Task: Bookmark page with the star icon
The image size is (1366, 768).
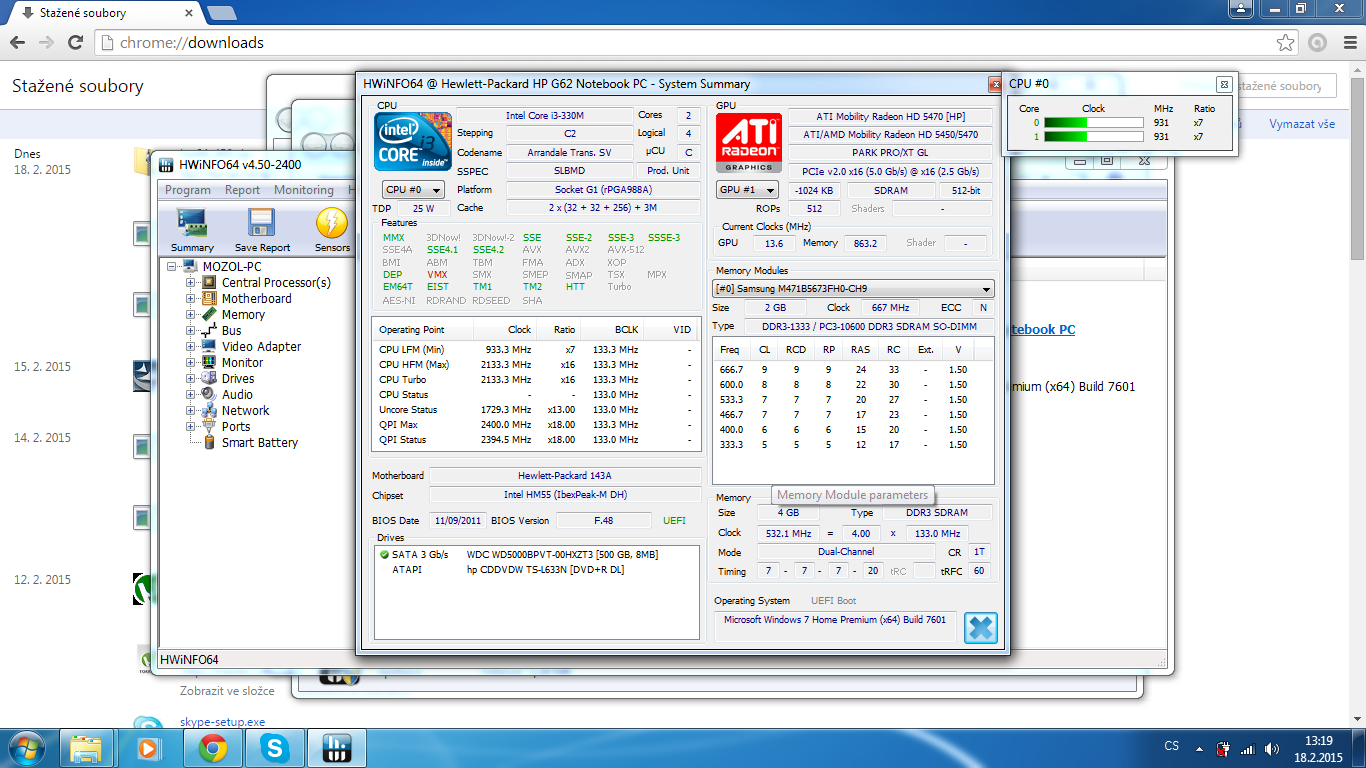Action: point(1286,43)
